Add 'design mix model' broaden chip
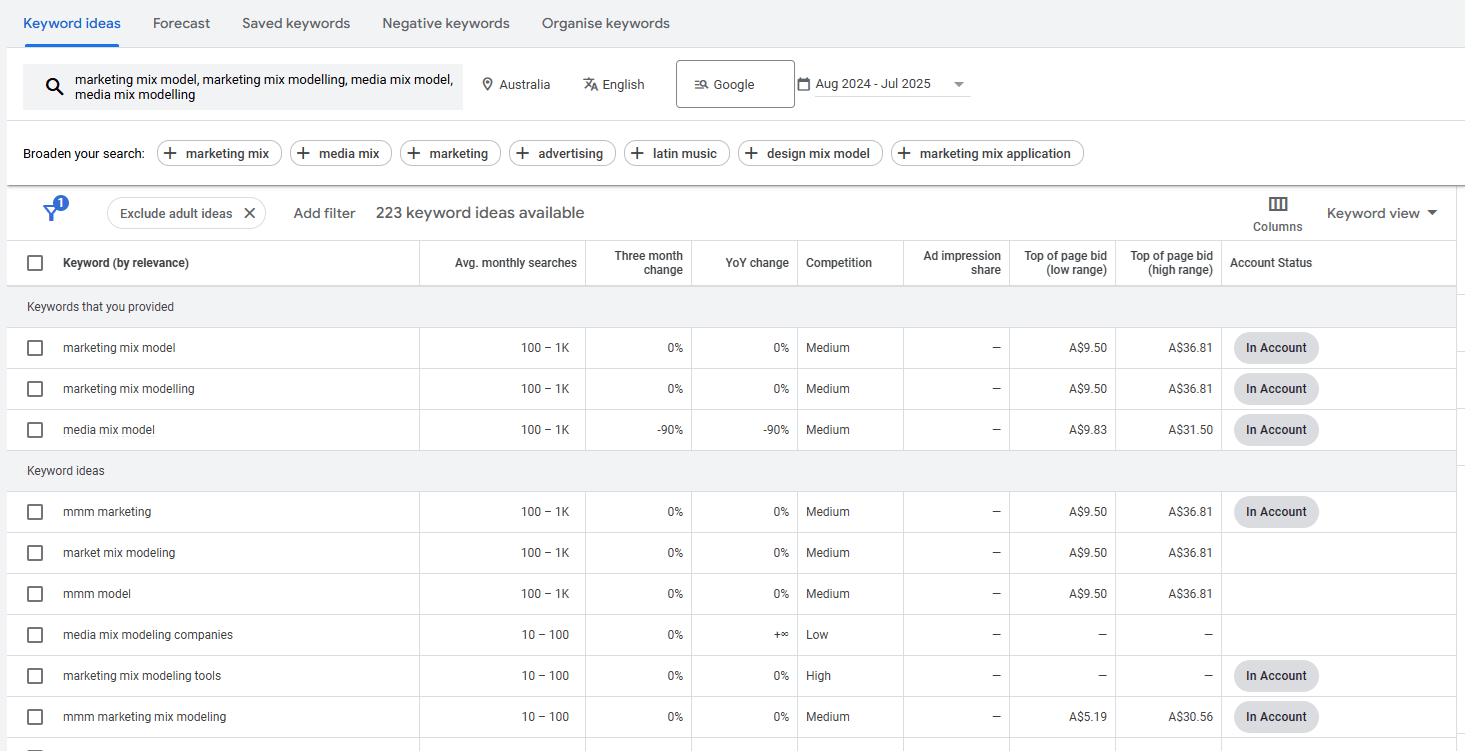This screenshot has width=1465, height=751. click(x=810, y=153)
